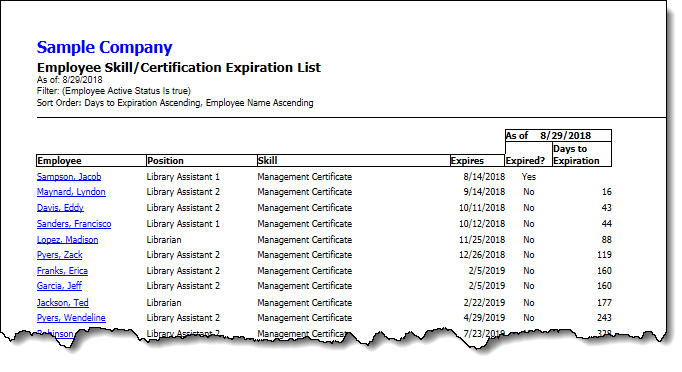Select Franks, Erica's 2/5/2019 expiration date

[487, 271]
